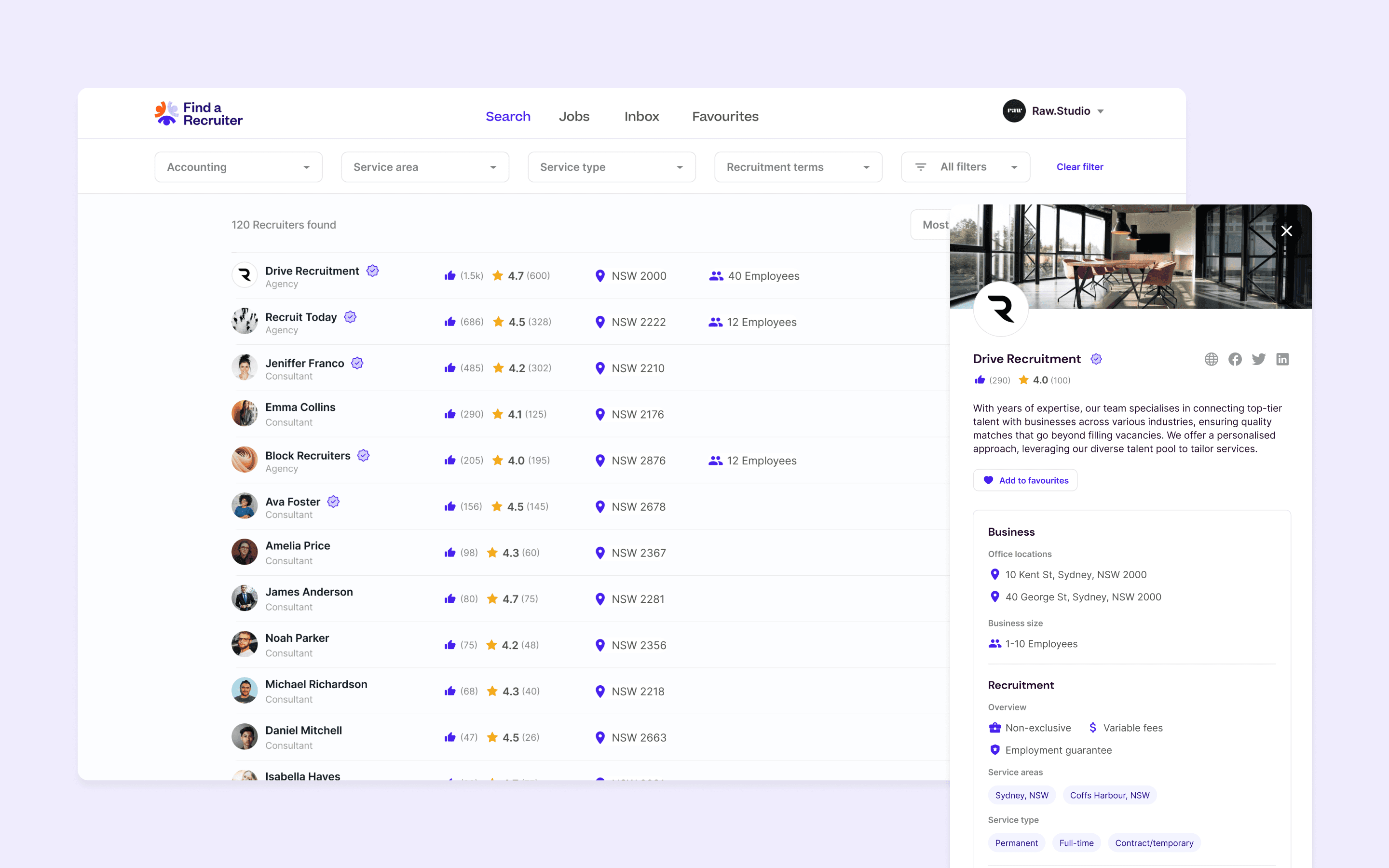Open Drive Recruitment's LinkedIn icon
Viewport: 1389px width, 868px height.
[x=1282, y=359]
